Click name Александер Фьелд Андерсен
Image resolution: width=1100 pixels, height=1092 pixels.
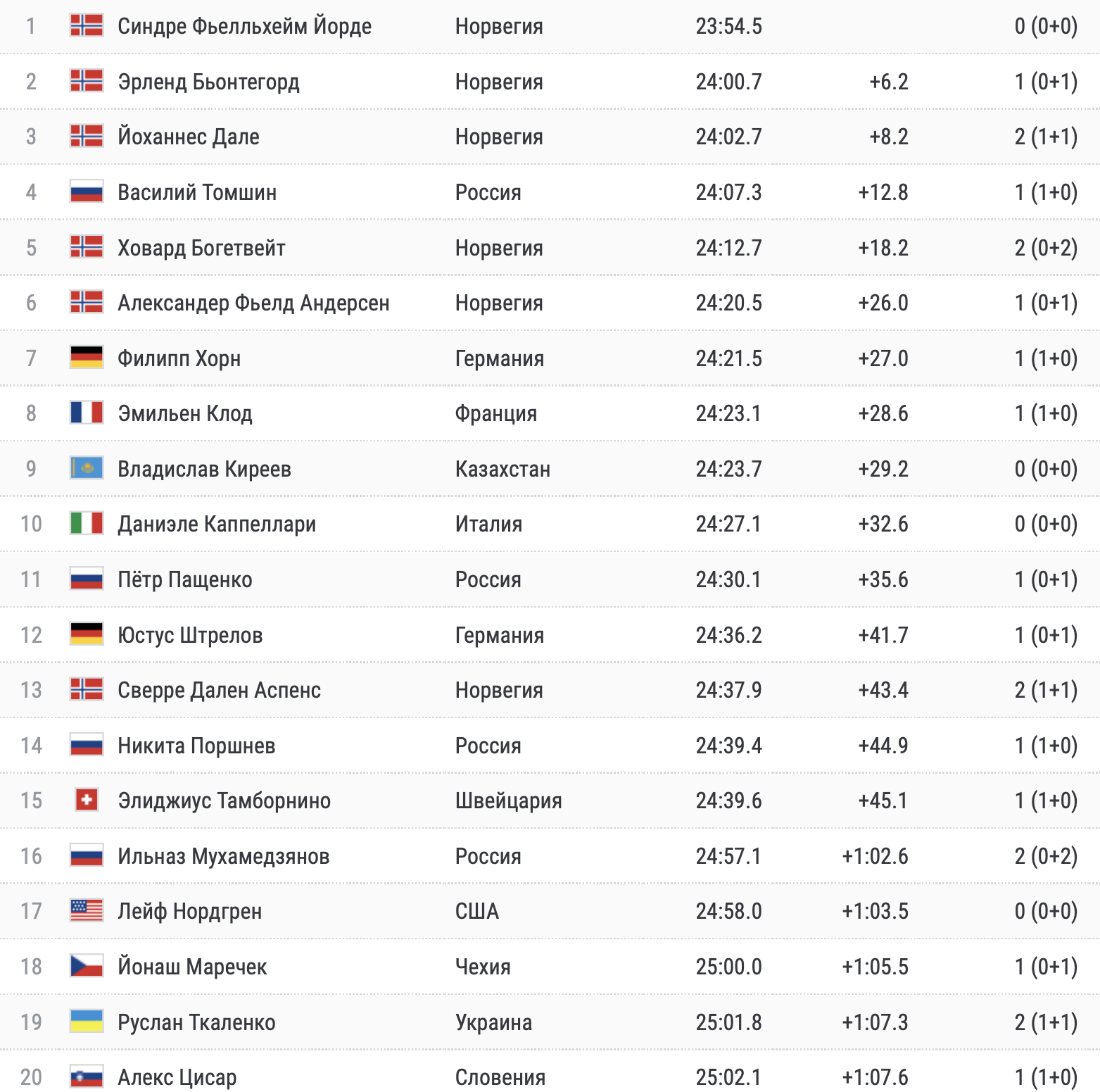pos(253,303)
